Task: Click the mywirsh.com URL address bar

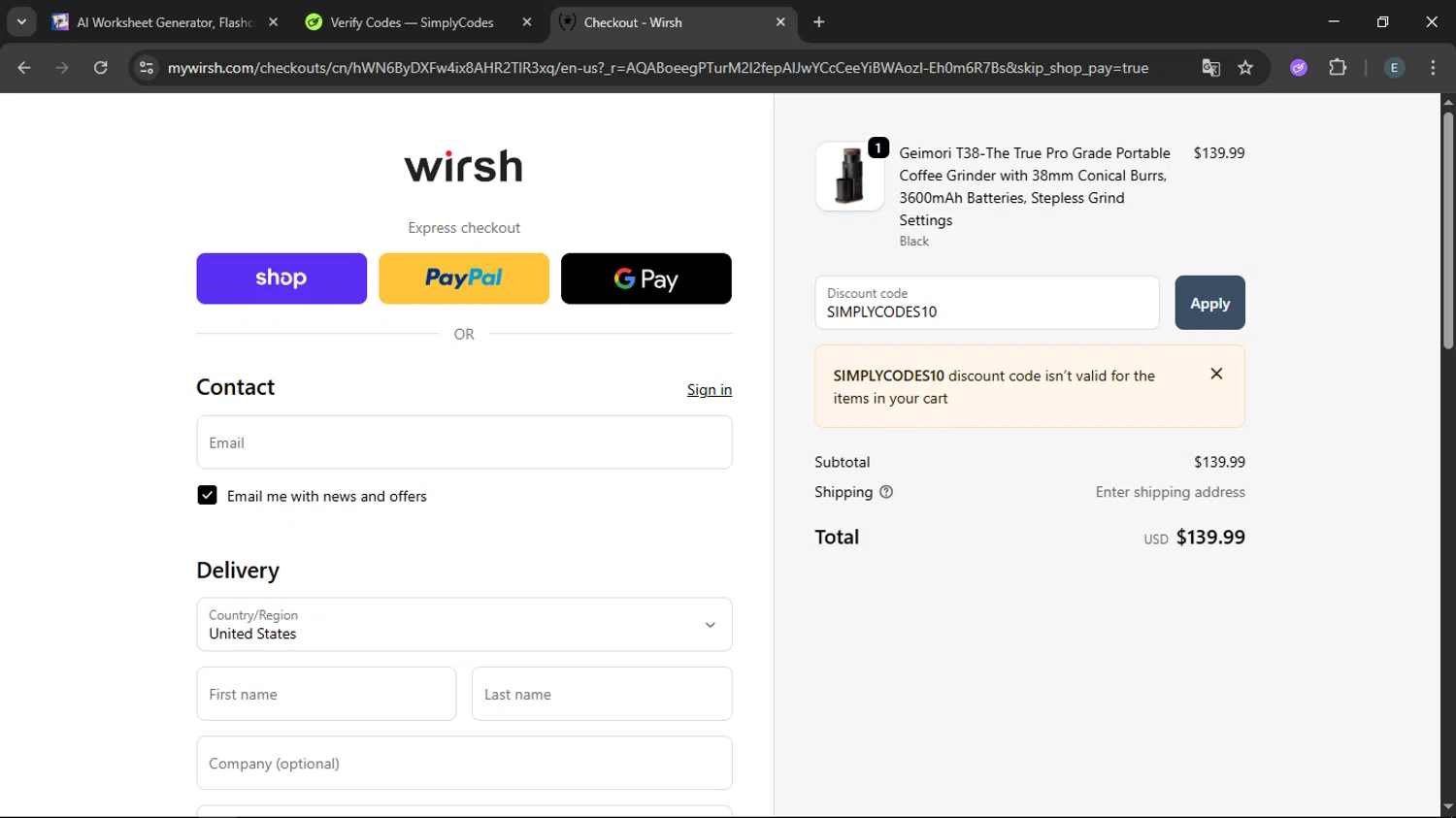Action: click(658, 68)
